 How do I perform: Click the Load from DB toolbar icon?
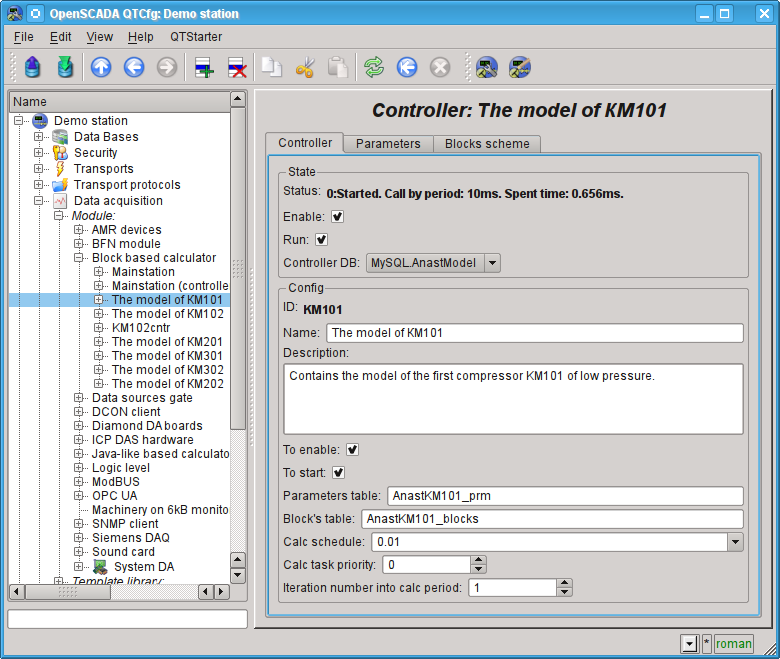pos(32,67)
